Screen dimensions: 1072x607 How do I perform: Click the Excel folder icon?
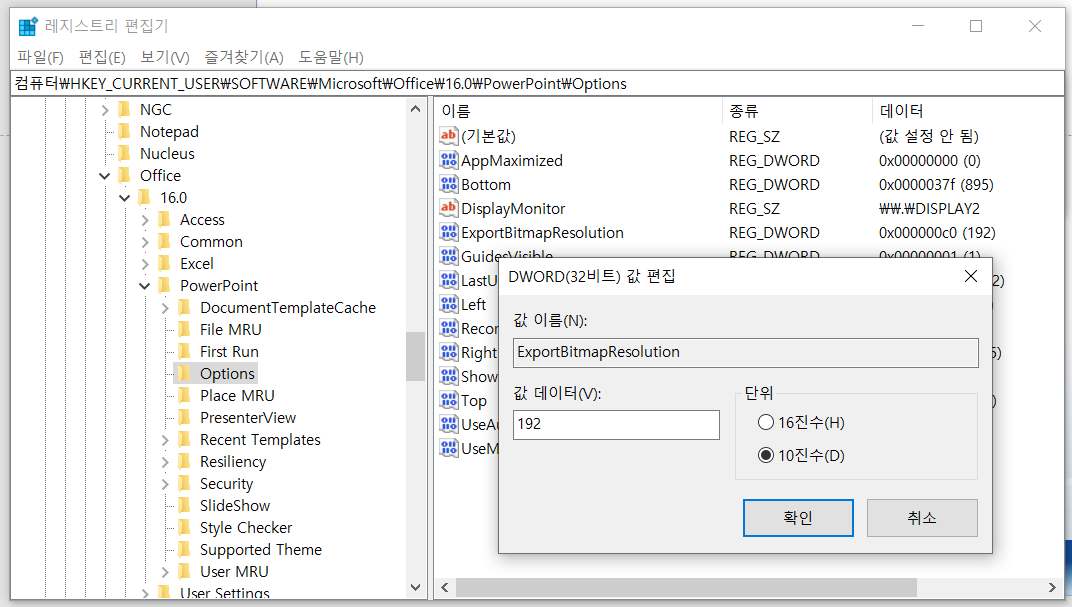click(164, 263)
